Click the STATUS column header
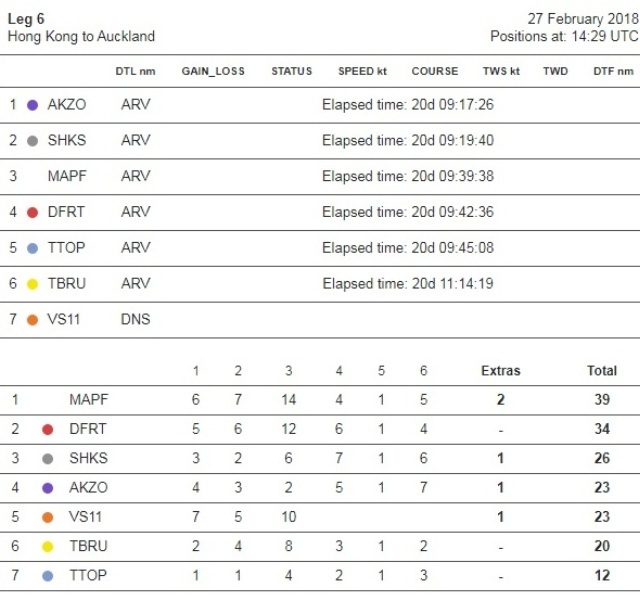This screenshot has width=640, height=600. click(291, 72)
